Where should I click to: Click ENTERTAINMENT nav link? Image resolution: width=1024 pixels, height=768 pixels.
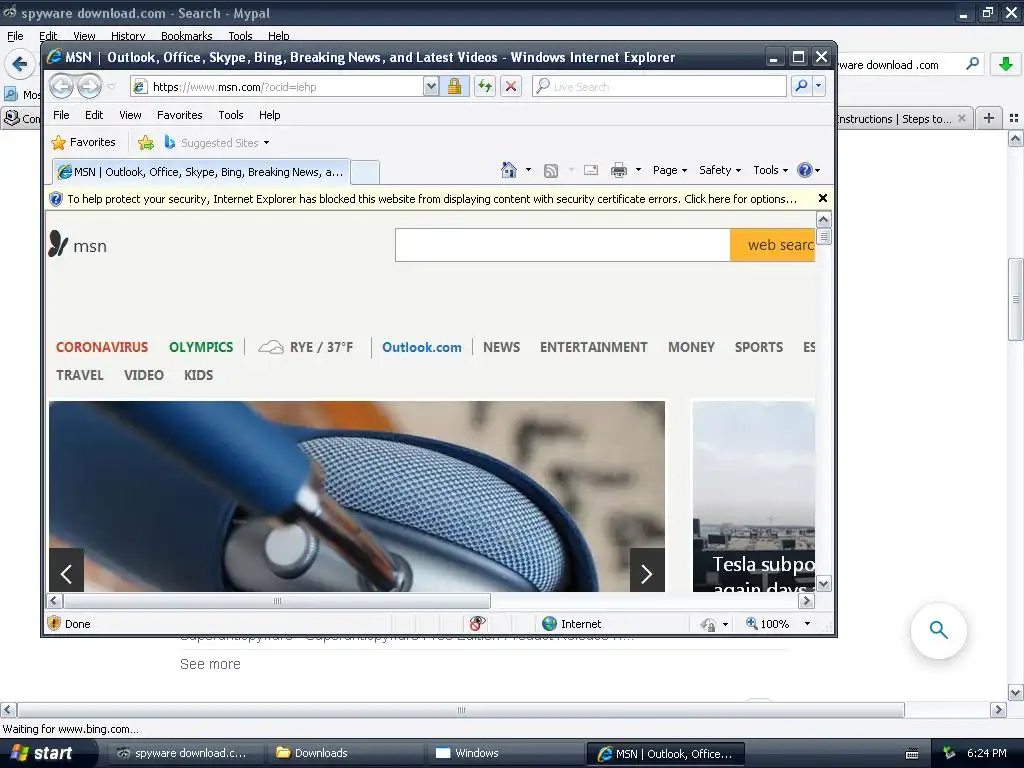pyautogui.click(x=594, y=347)
